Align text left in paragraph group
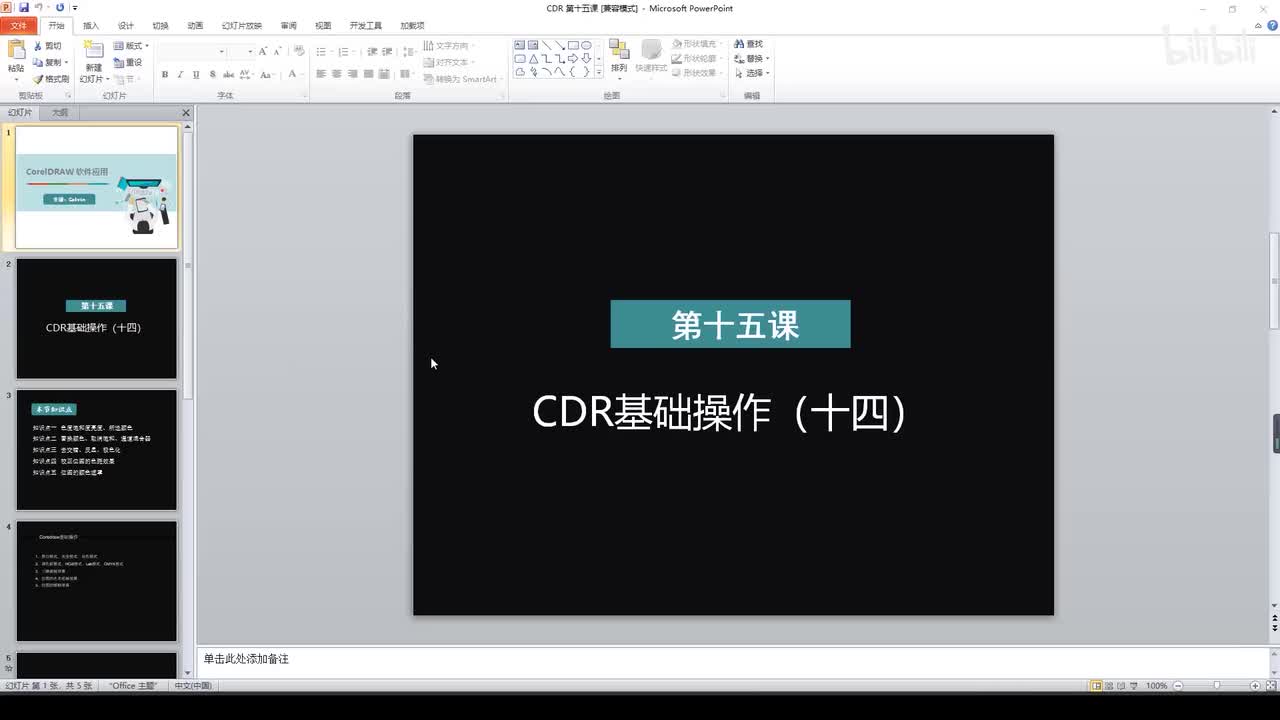 coord(321,74)
